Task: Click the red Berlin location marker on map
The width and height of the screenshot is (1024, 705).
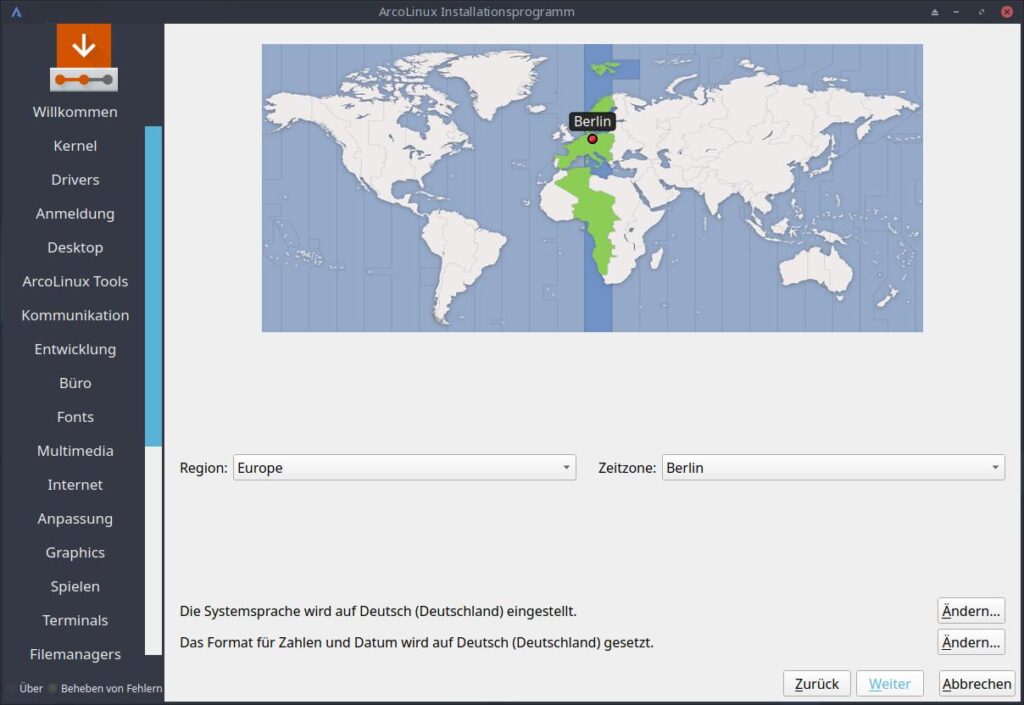Action: 592,139
